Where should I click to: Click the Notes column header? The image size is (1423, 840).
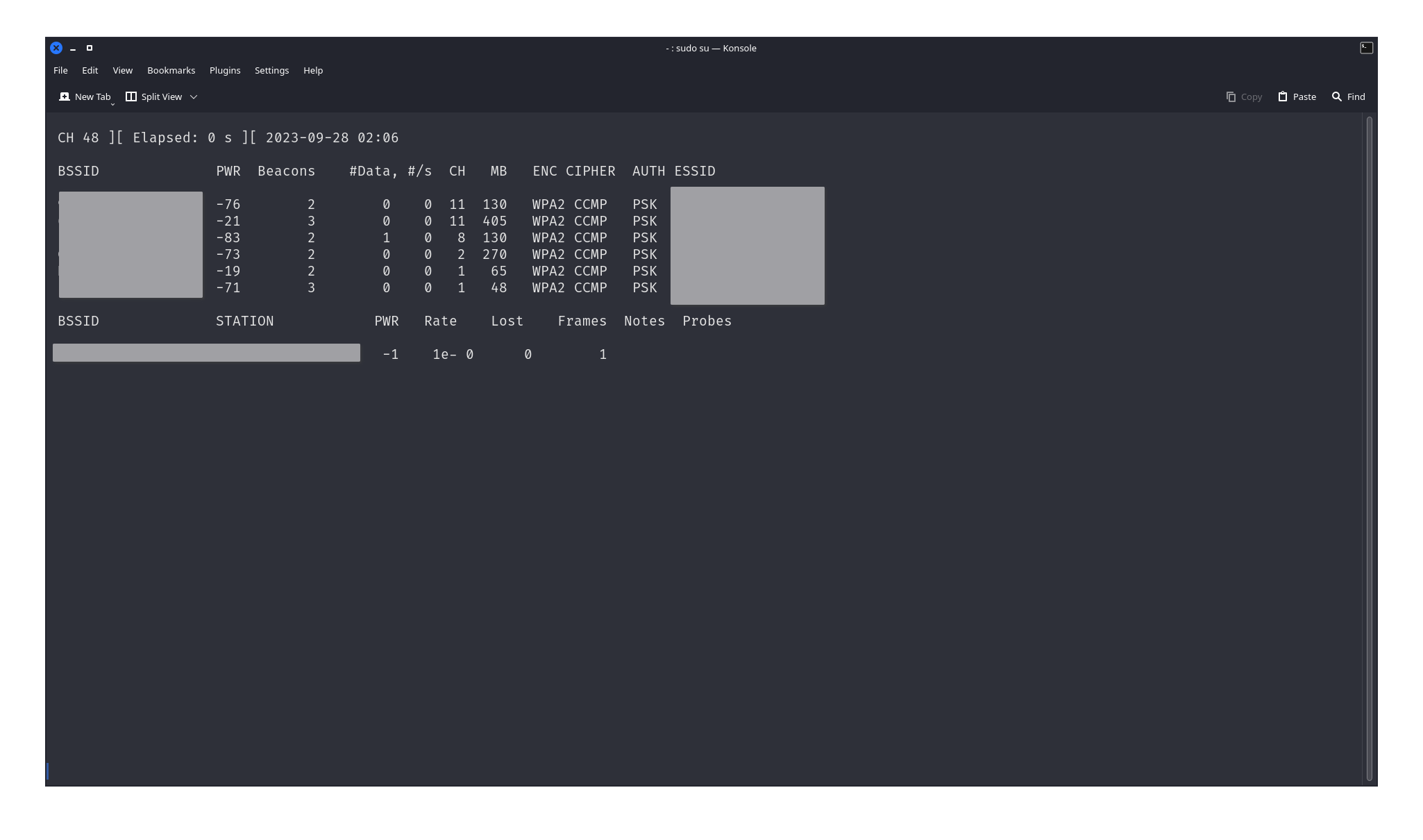[645, 321]
